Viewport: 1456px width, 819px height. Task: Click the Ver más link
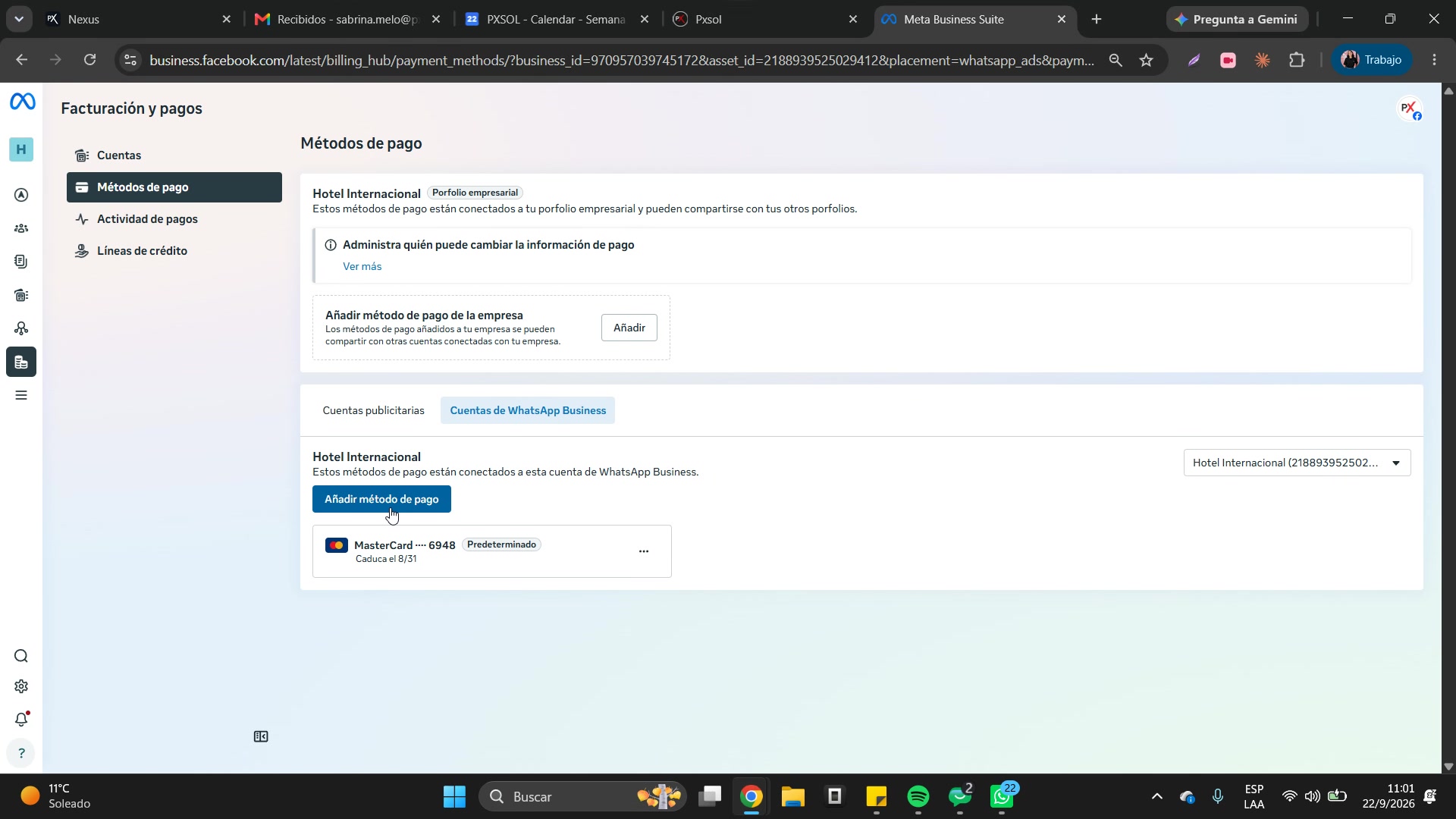pyautogui.click(x=362, y=266)
